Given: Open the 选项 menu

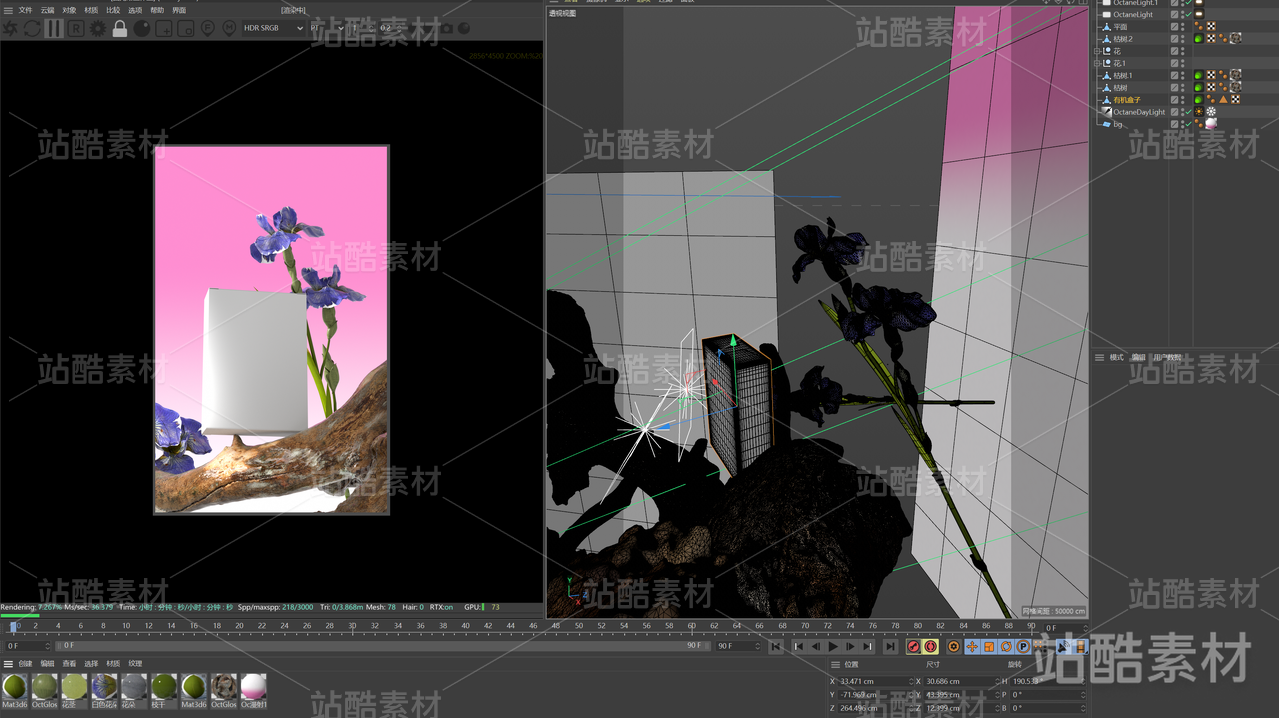Looking at the screenshot, I should pyautogui.click(x=135, y=10).
